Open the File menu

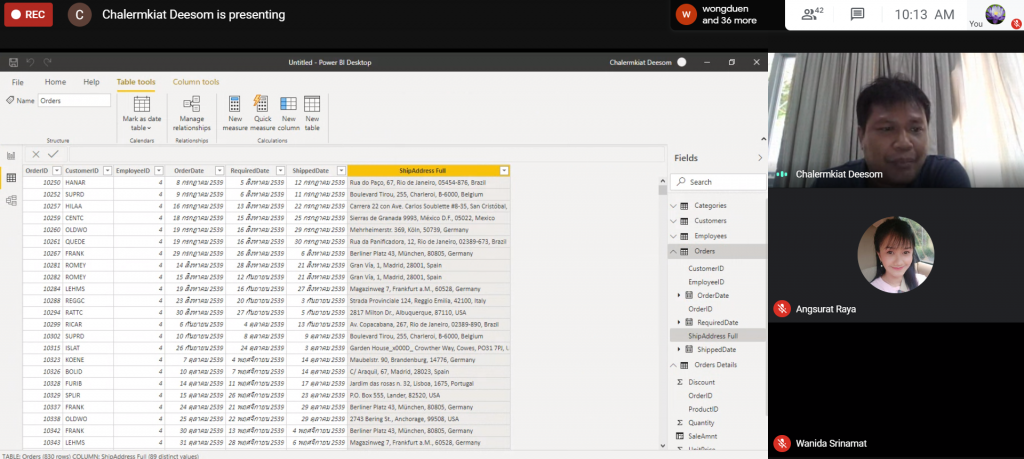[x=18, y=82]
